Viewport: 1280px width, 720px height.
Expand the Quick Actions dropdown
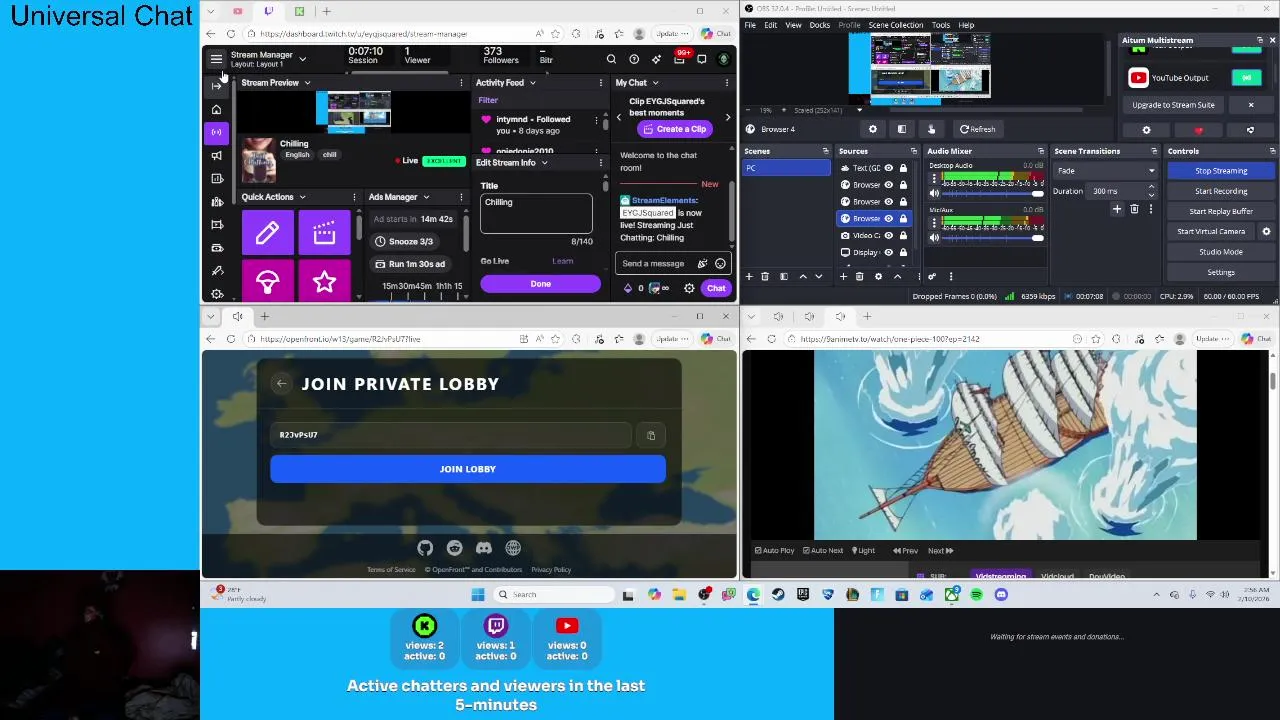pyautogui.click(x=302, y=197)
